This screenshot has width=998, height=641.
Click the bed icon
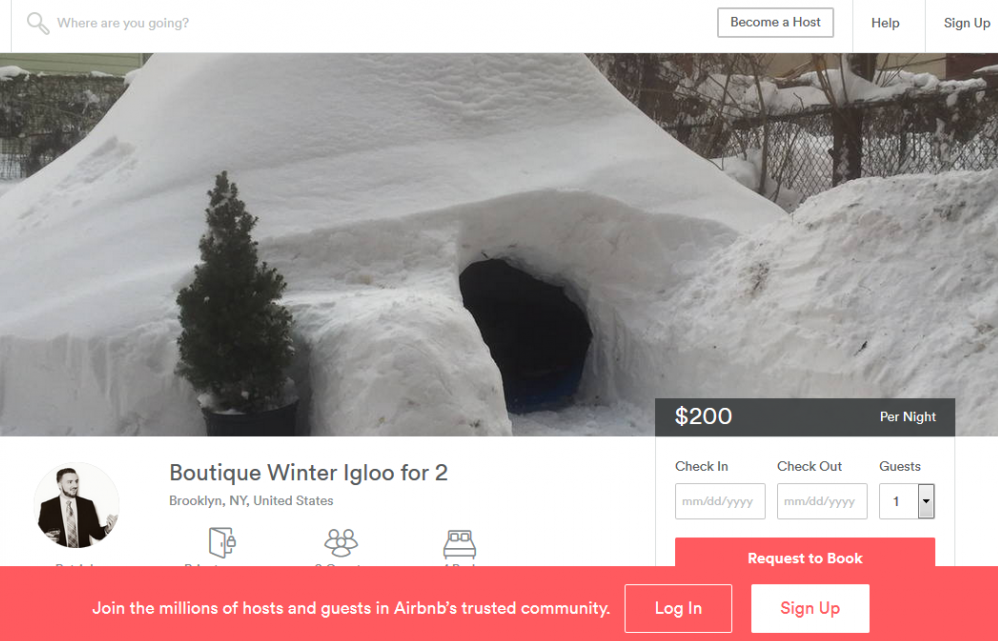pyautogui.click(x=460, y=544)
